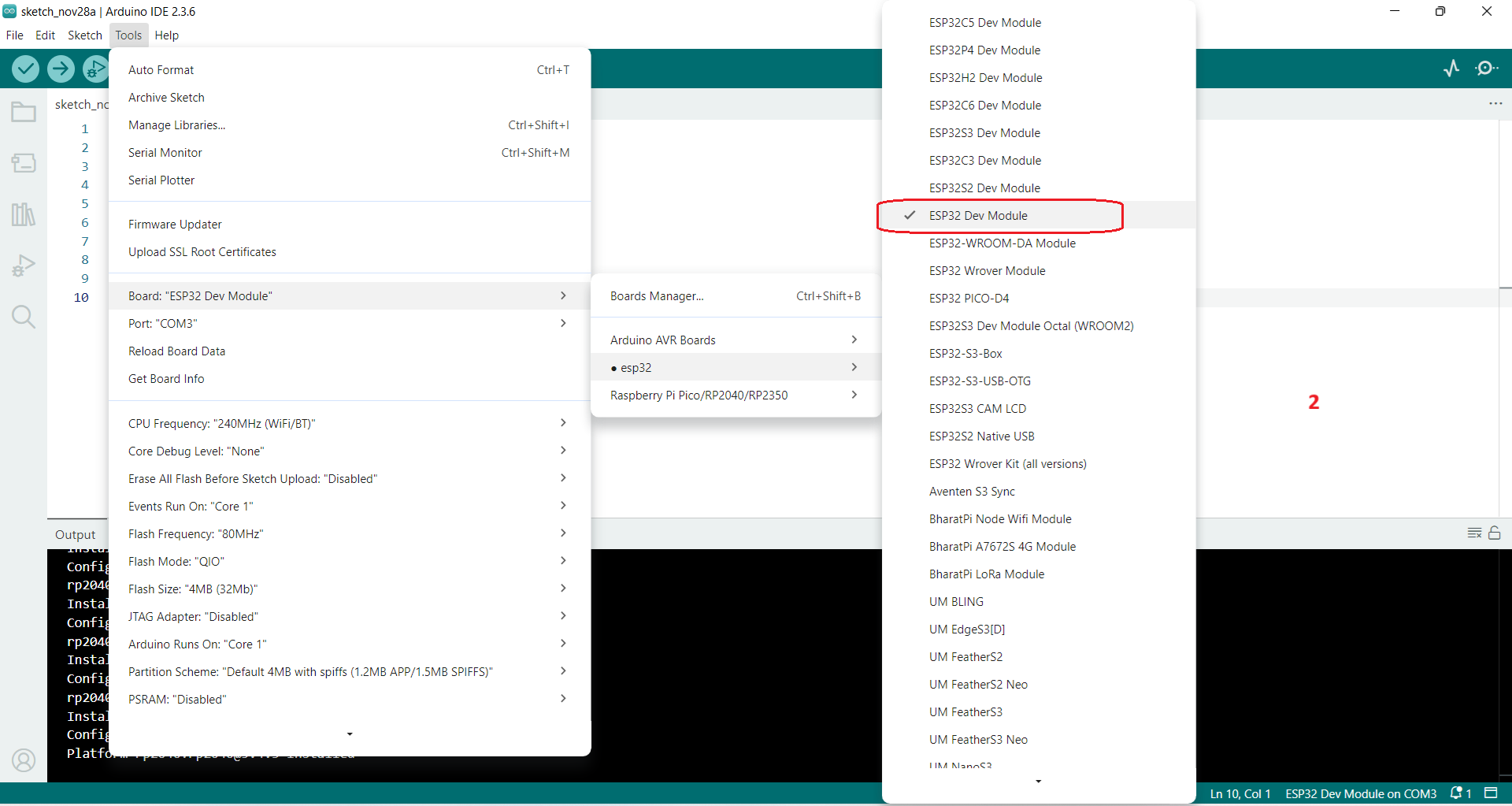Expand Erase All Flash Before Sketch Upload
1512x806 pixels.
[x=350, y=478]
